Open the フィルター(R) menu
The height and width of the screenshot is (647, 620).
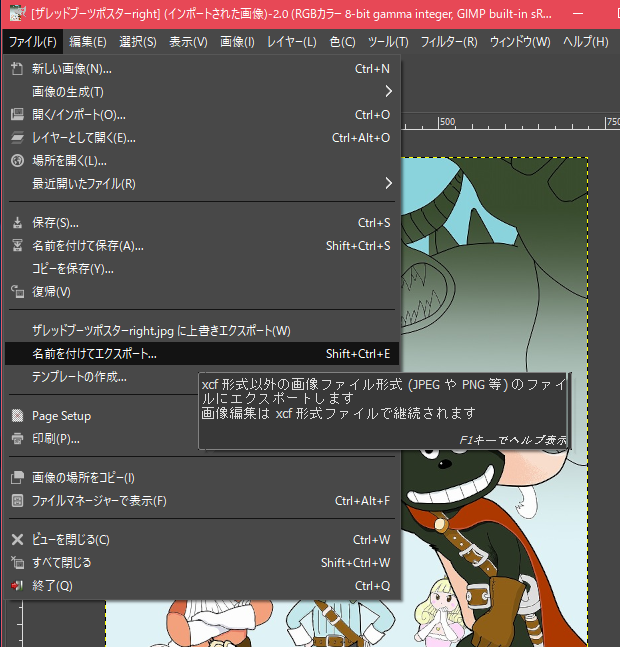click(x=449, y=42)
